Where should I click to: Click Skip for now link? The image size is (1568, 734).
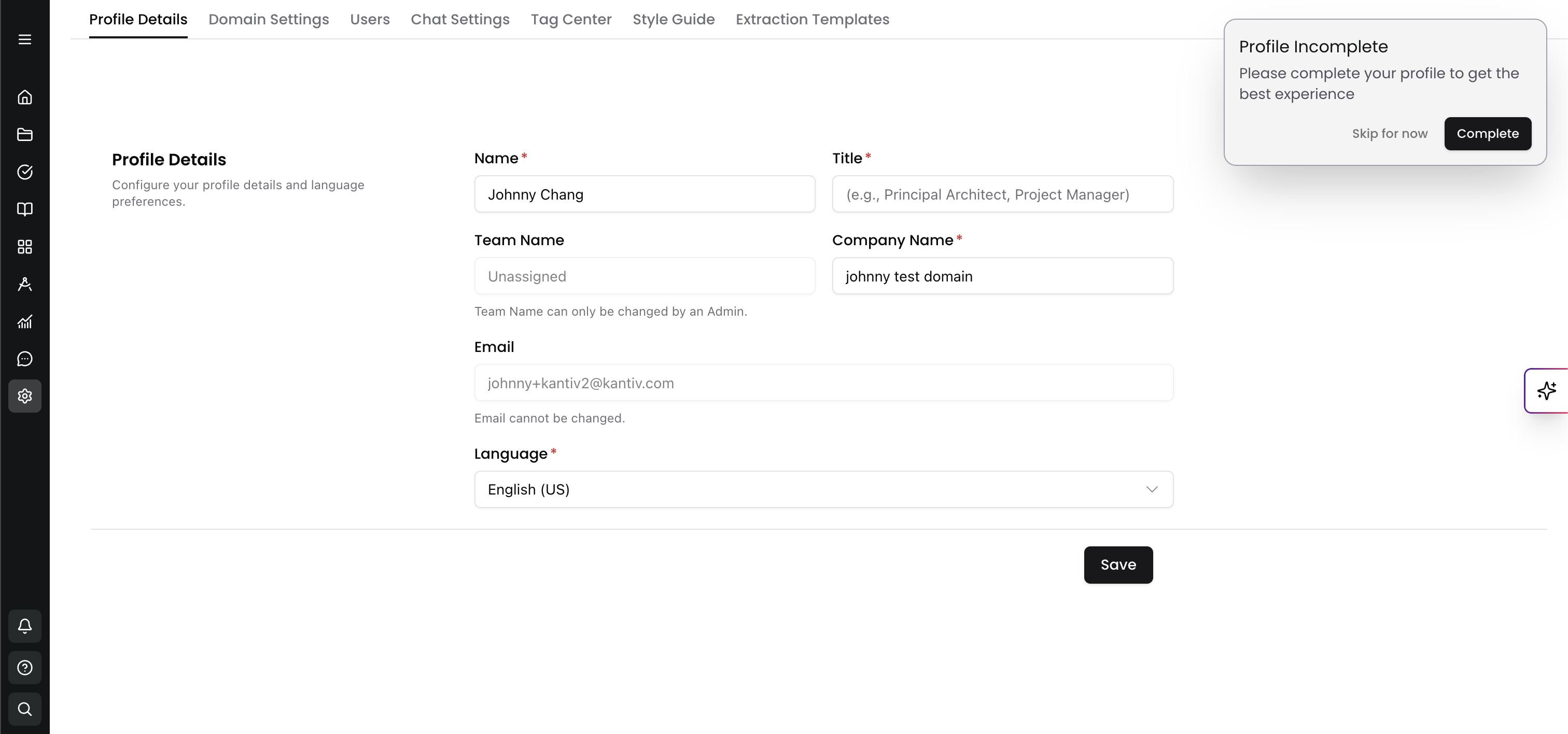(1390, 134)
